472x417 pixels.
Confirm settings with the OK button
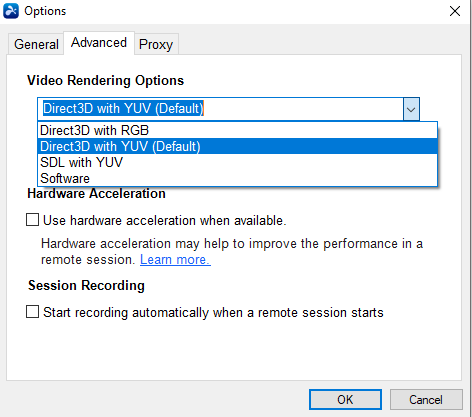coord(345,399)
